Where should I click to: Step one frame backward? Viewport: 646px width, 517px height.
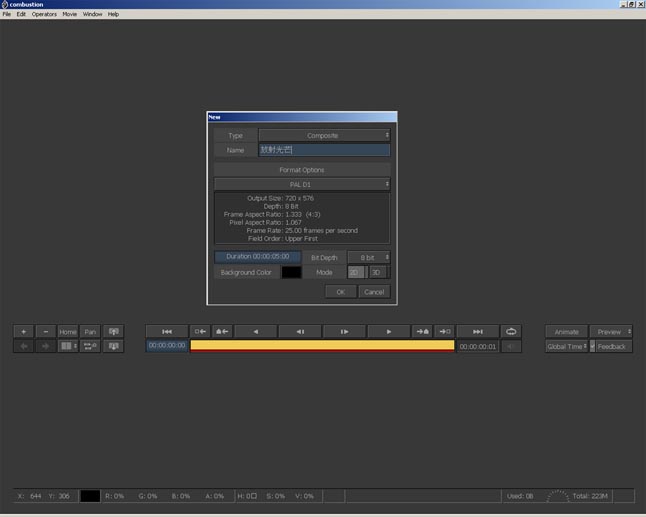click(300, 332)
